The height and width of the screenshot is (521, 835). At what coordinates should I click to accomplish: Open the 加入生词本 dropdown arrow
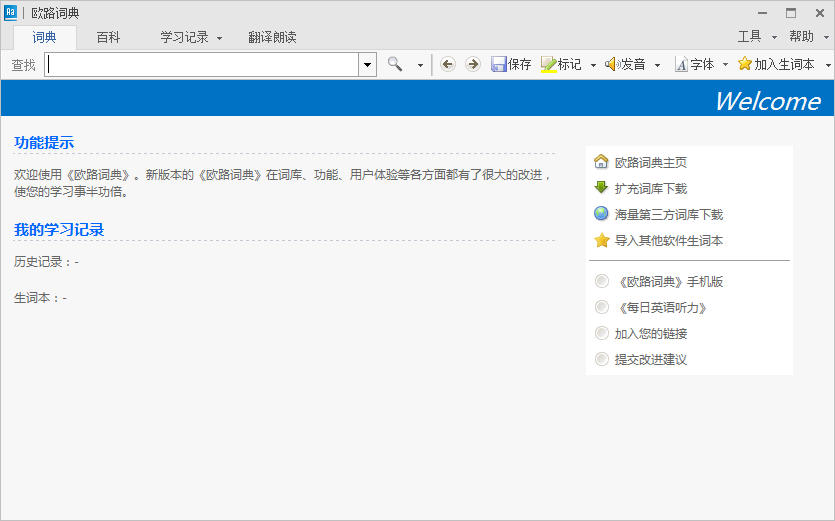point(828,65)
